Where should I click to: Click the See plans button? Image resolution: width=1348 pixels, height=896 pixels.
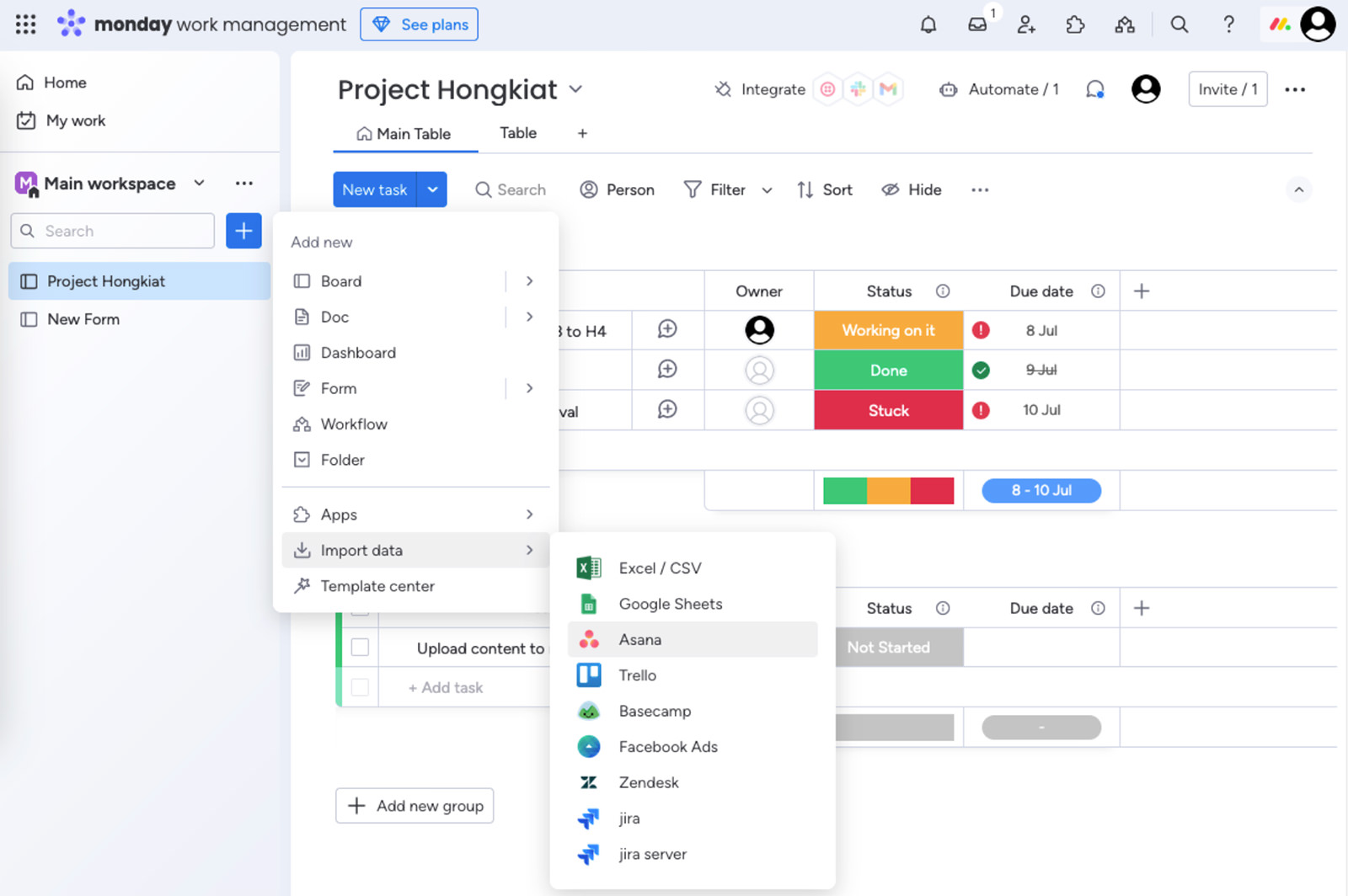pos(419,24)
